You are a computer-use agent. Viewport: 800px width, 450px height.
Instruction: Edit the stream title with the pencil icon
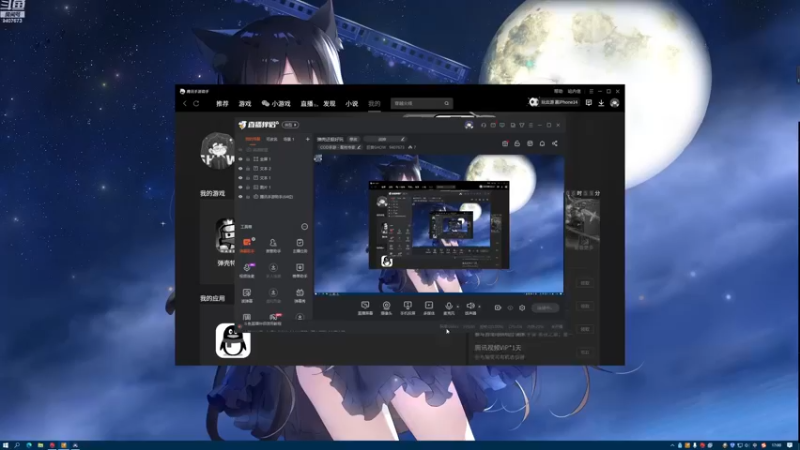pyautogui.click(x=403, y=139)
